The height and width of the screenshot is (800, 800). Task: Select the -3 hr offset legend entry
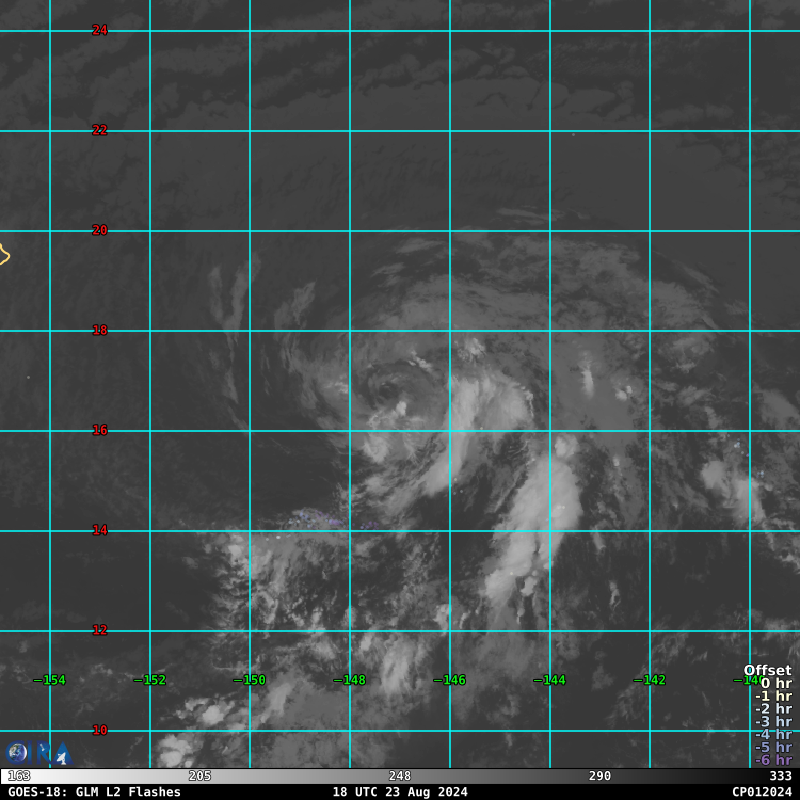(x=773, y=722)
